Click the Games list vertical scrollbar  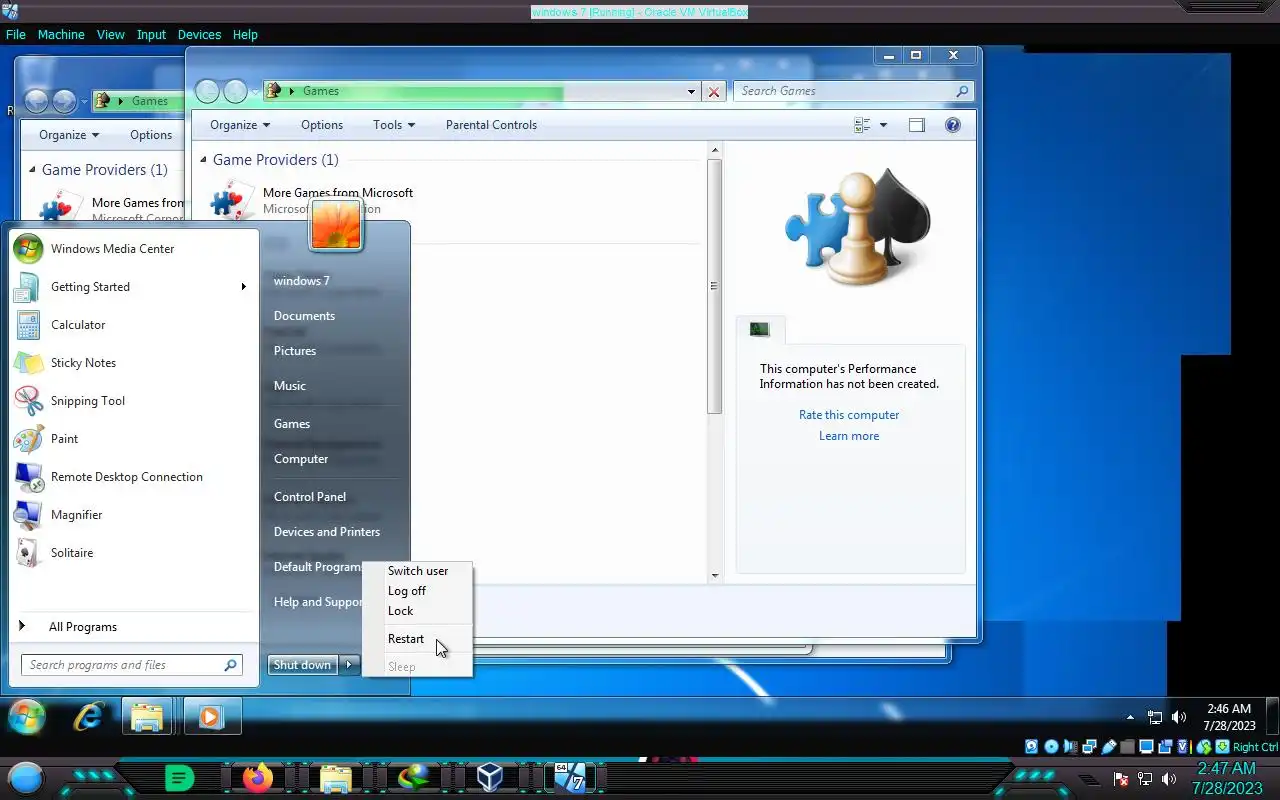click(x=714, y=287)
